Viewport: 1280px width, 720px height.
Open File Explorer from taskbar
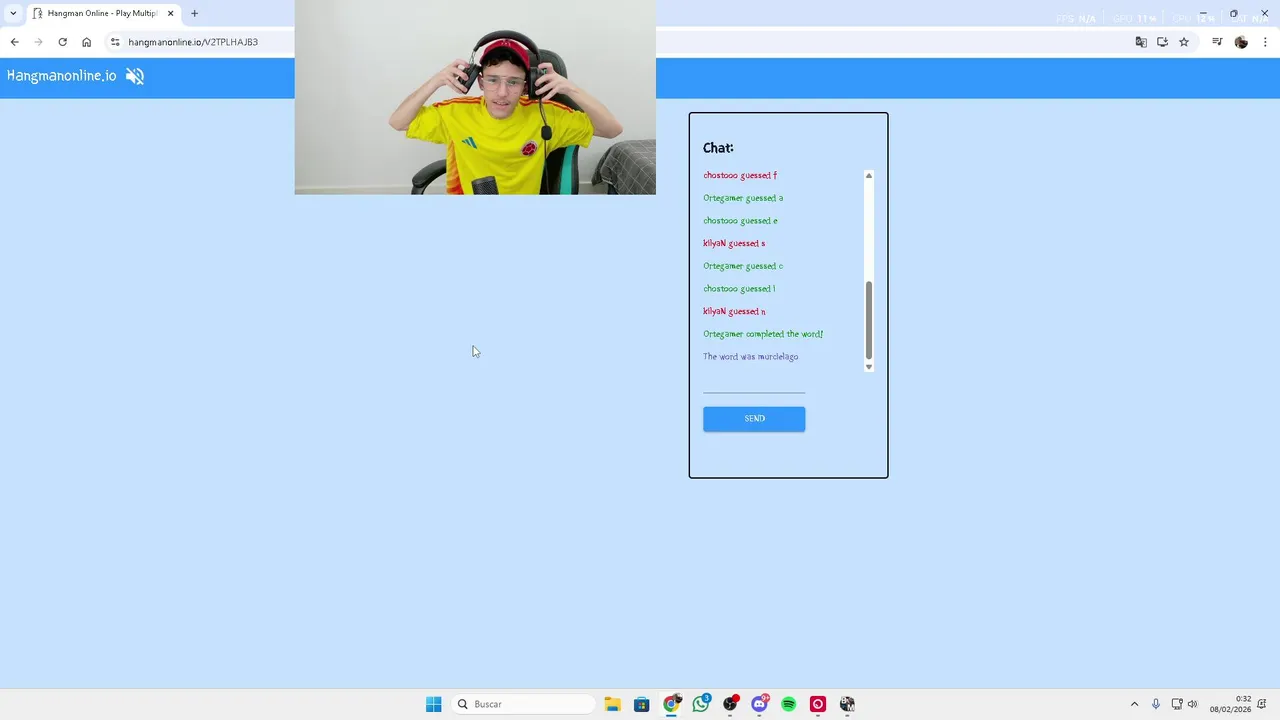pos(612,704)
